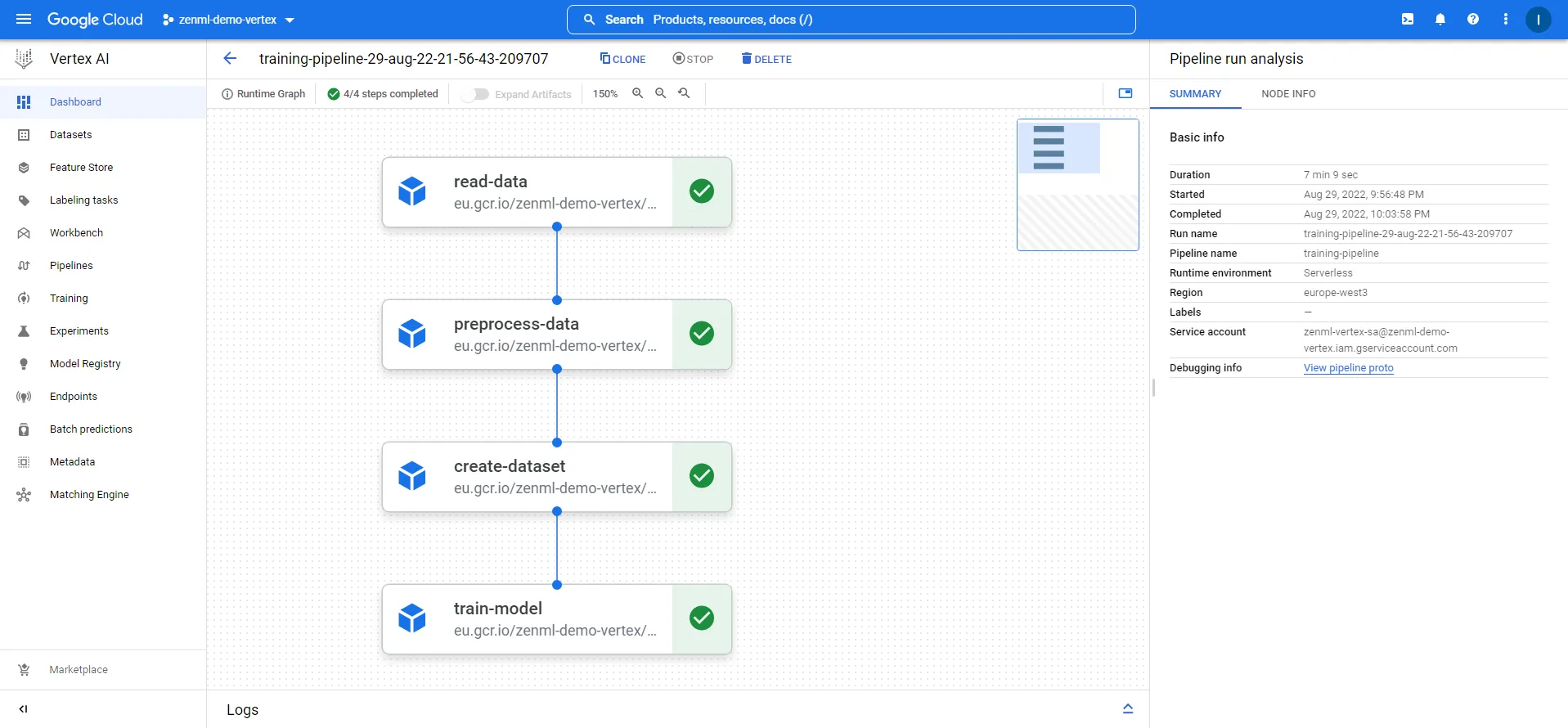Click the graph minimap thumbnail
Screen dimensions: 1568x728
point(1078,185)
